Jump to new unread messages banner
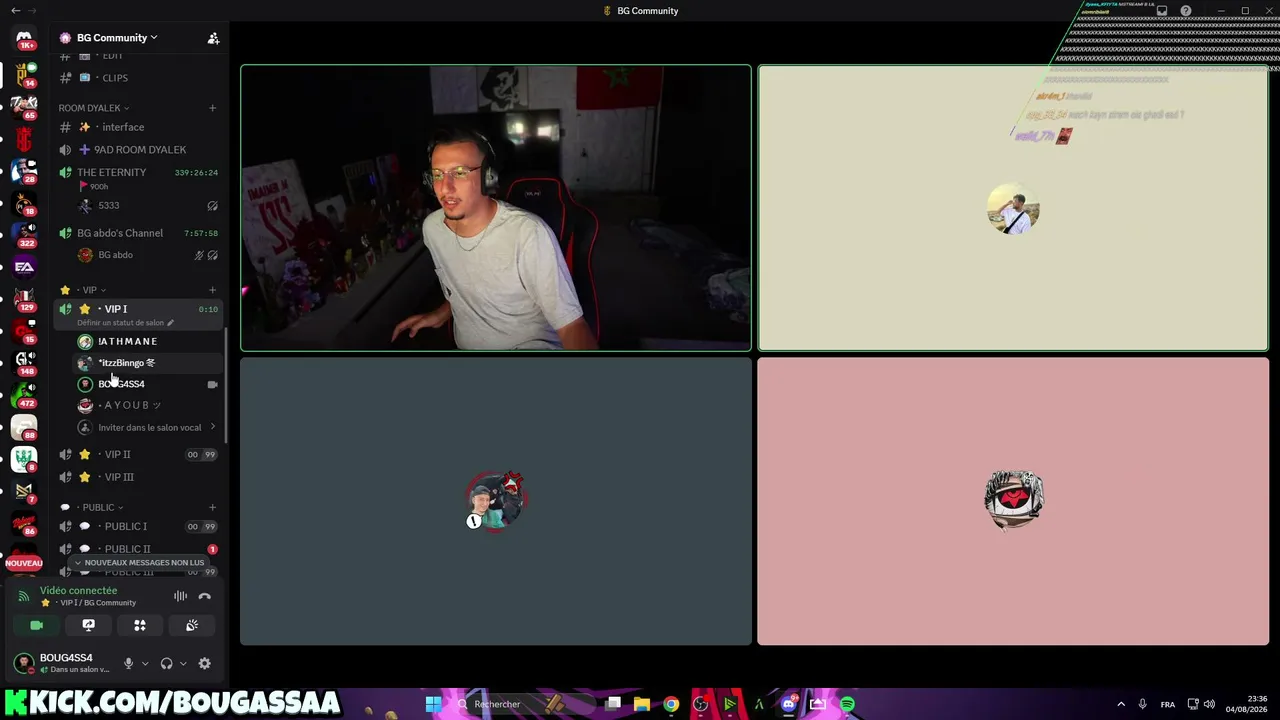The width and height of the screenshot is (1280, 720). coord(139,563)
